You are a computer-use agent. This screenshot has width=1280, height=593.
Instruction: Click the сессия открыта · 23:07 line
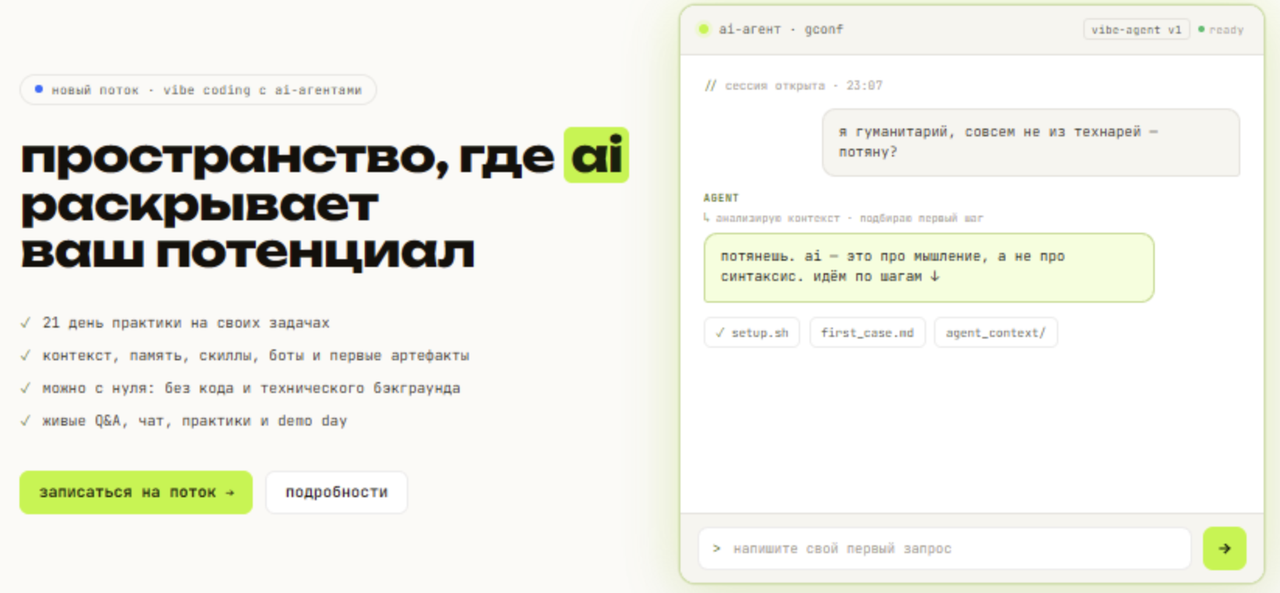[793, 86]
